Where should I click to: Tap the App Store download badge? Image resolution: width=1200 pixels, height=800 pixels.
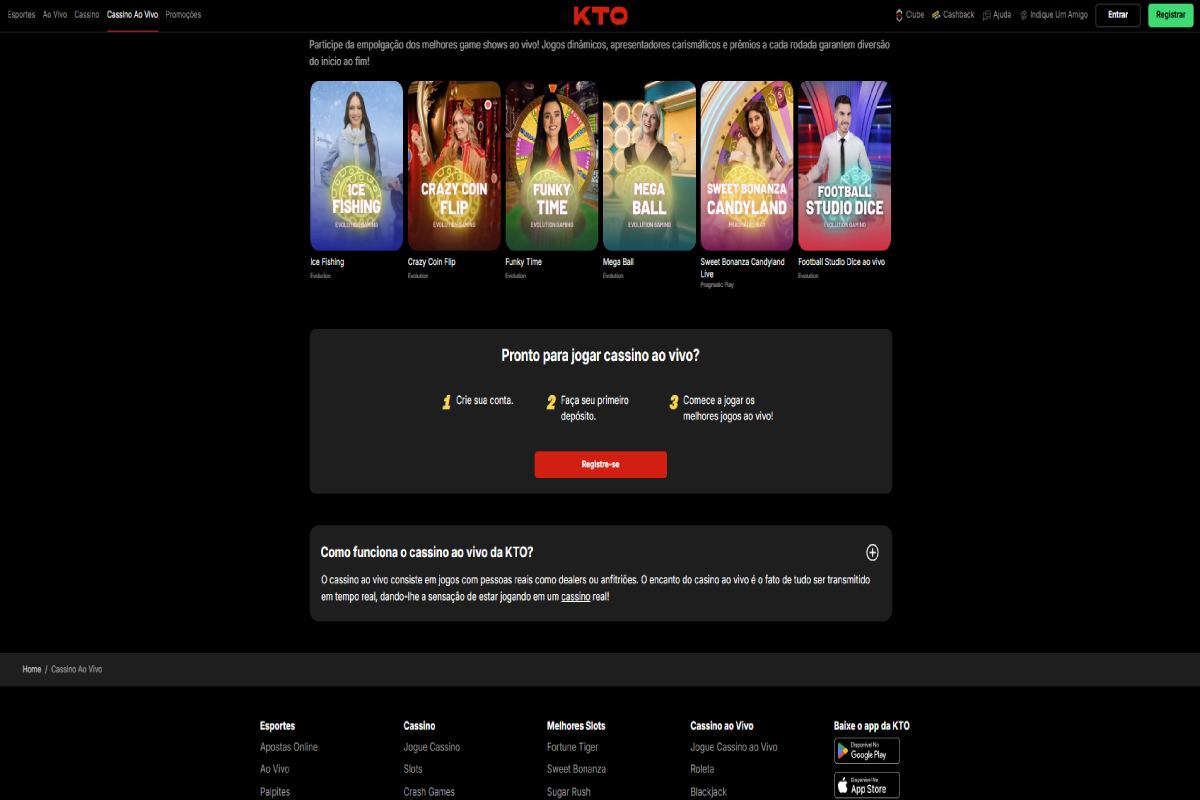(867, 785)
